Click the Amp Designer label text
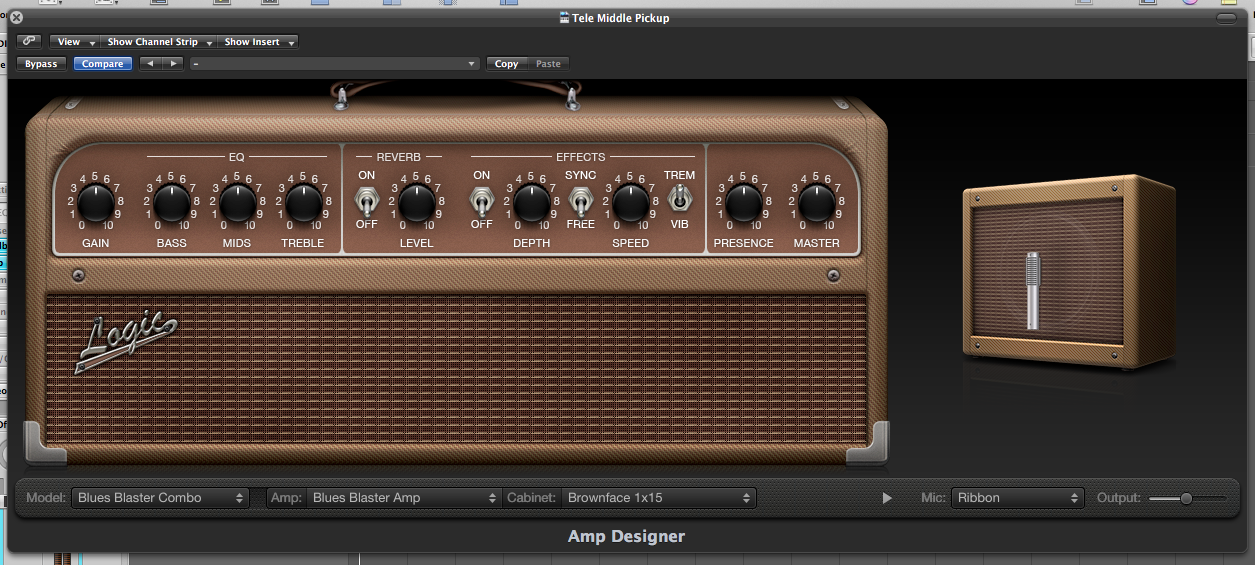Viewport: 1255px width, 565px height. point(627,537)
